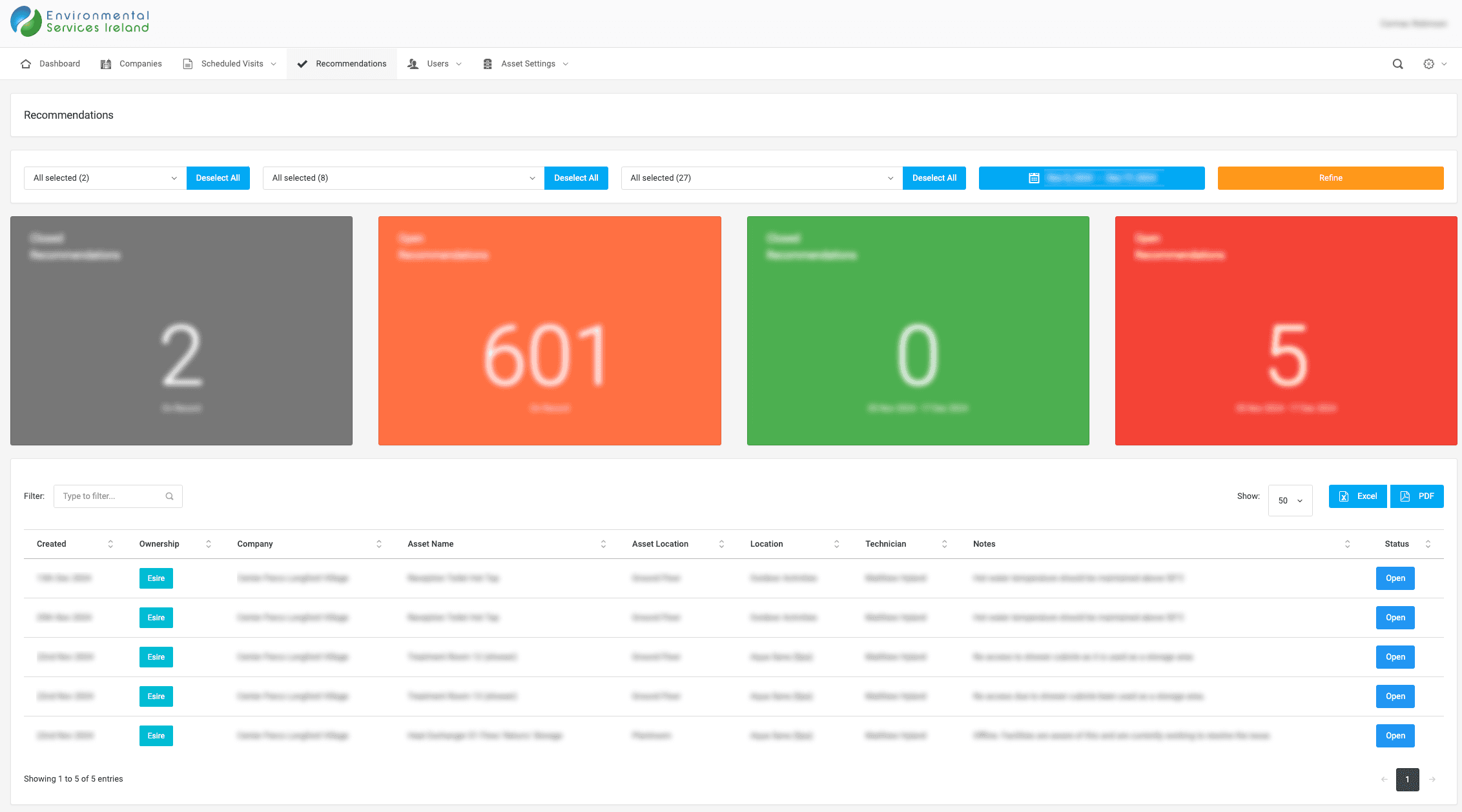Click Deselect All beside 'All selected (8)'
The image size is (1462, 812).
tap(577, 178)
